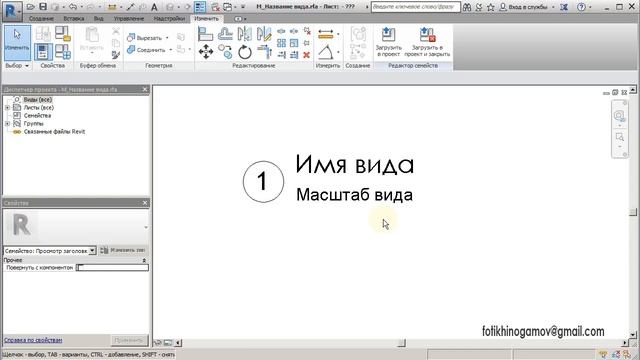Screen dimensions: 640x360
Task: Click the Изменить тип edit type button
Action: (123, 250)
